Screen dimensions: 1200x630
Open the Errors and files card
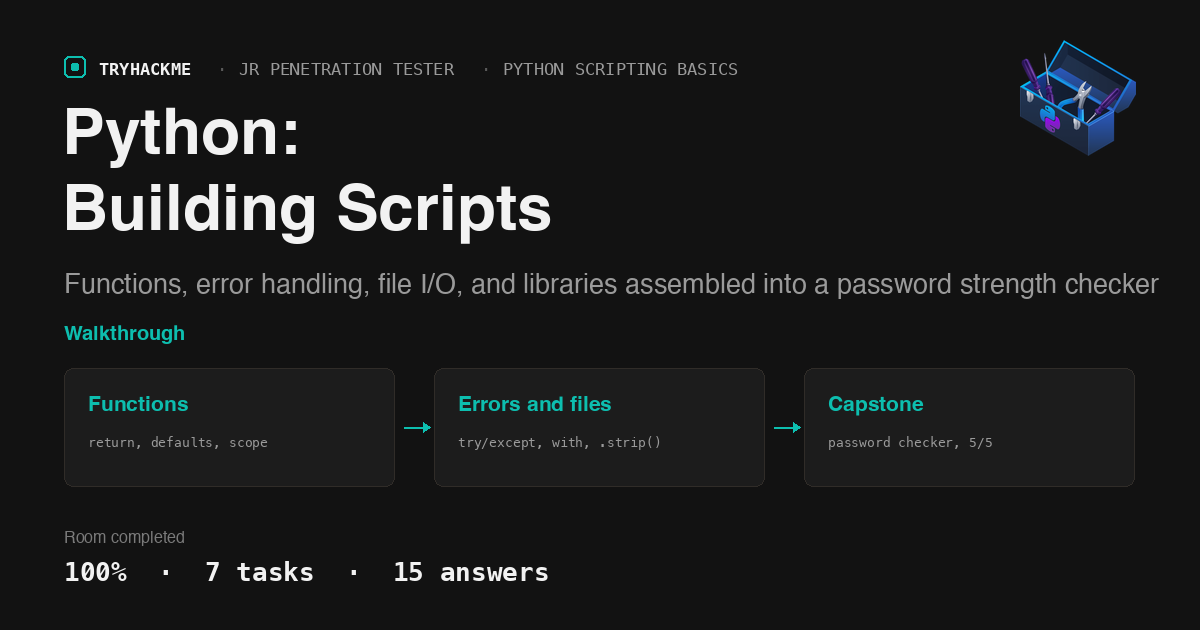pyautogui.click(x=599, y=427)
